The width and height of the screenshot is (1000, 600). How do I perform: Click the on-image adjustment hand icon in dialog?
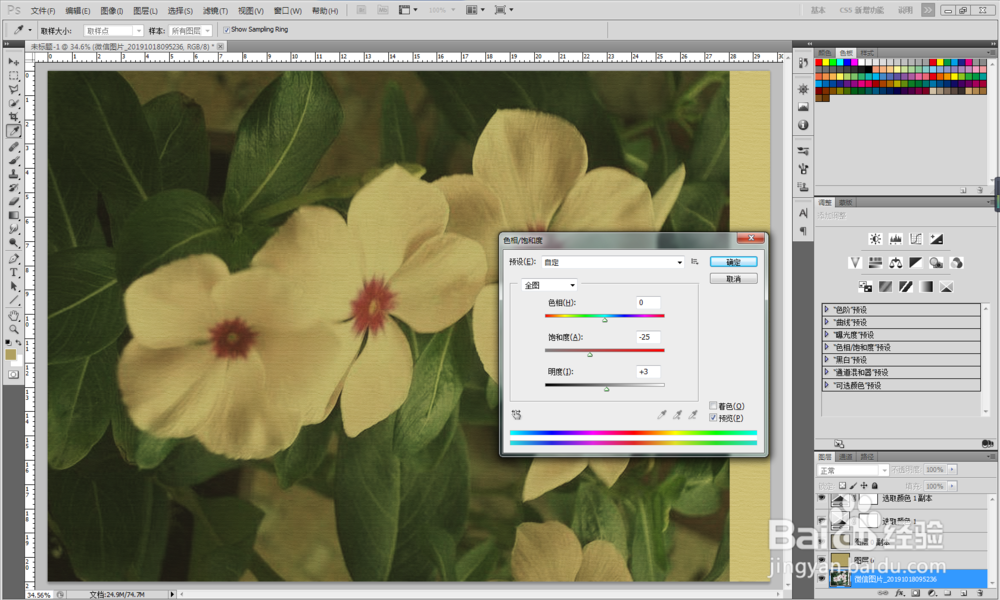pyautogui.click(x=516, y=413)
